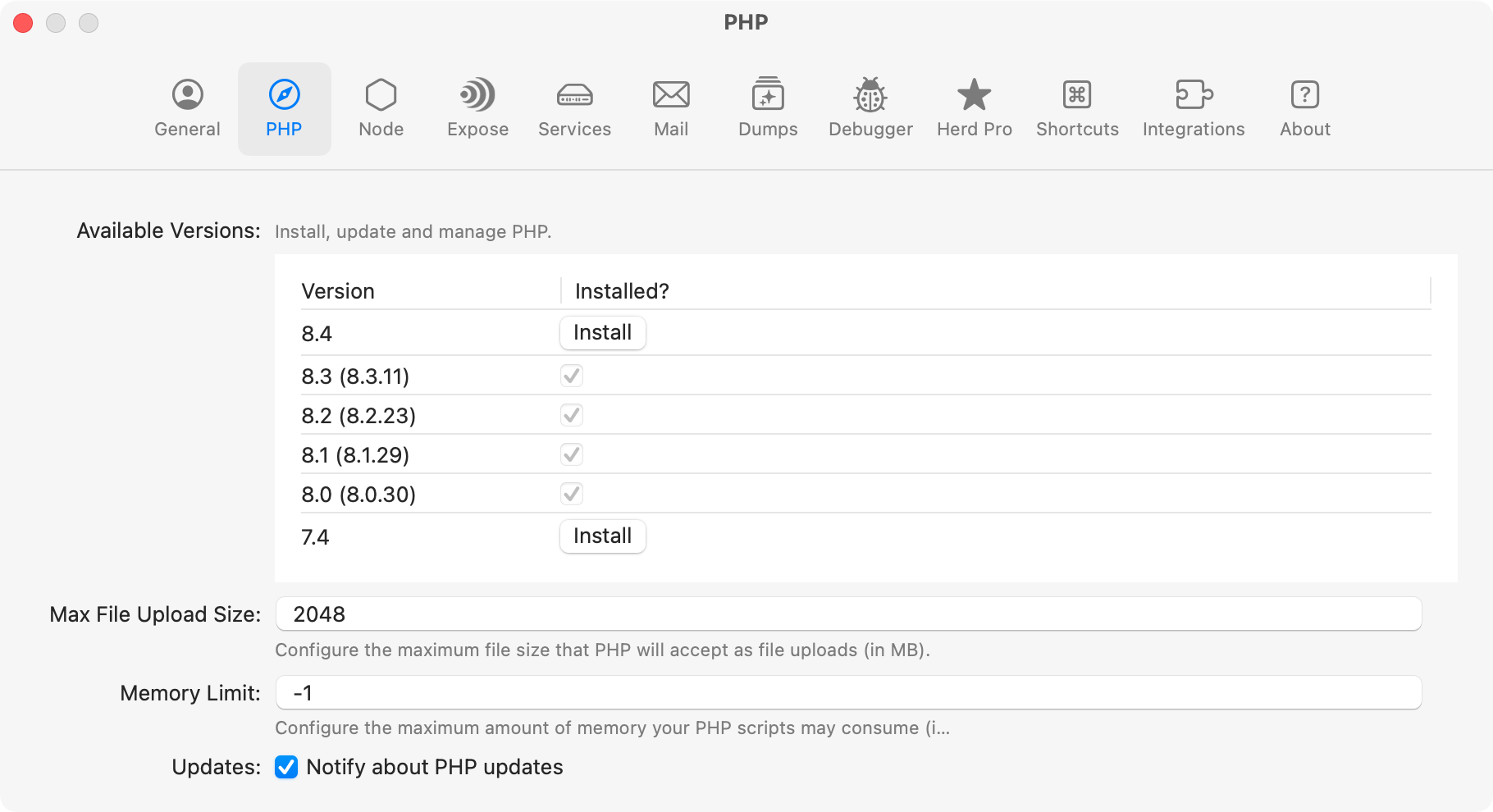Disable Notify about PHP updates
The height and width of the screenshot is (812, 1493).
(285, 767)
